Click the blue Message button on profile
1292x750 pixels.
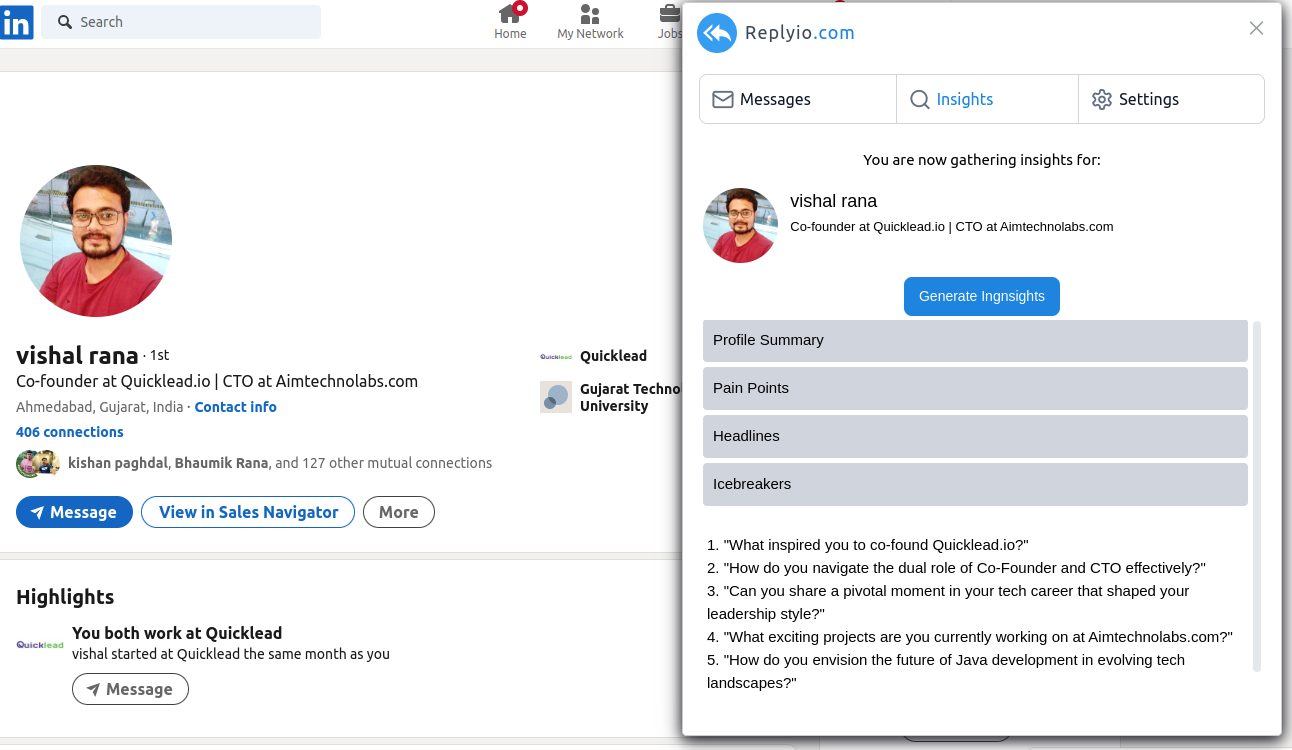coord(74,512)
